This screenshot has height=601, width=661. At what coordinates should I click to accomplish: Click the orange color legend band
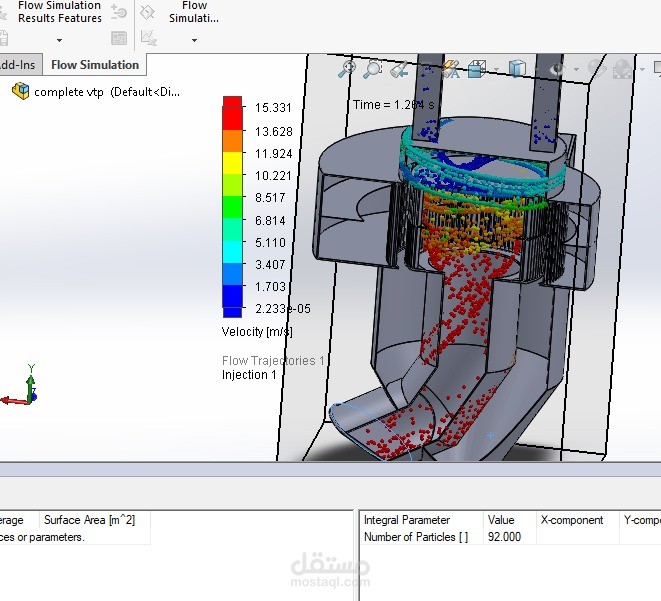point(232,141)
